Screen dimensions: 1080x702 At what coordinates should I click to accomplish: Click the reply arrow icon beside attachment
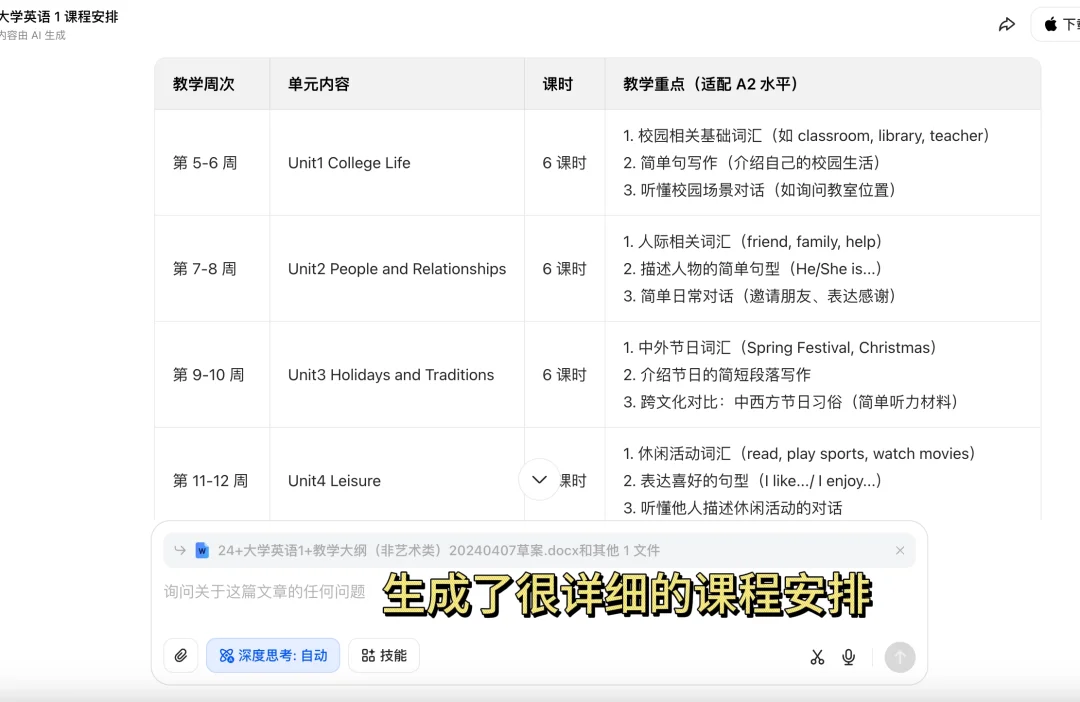tap(180, 551)
